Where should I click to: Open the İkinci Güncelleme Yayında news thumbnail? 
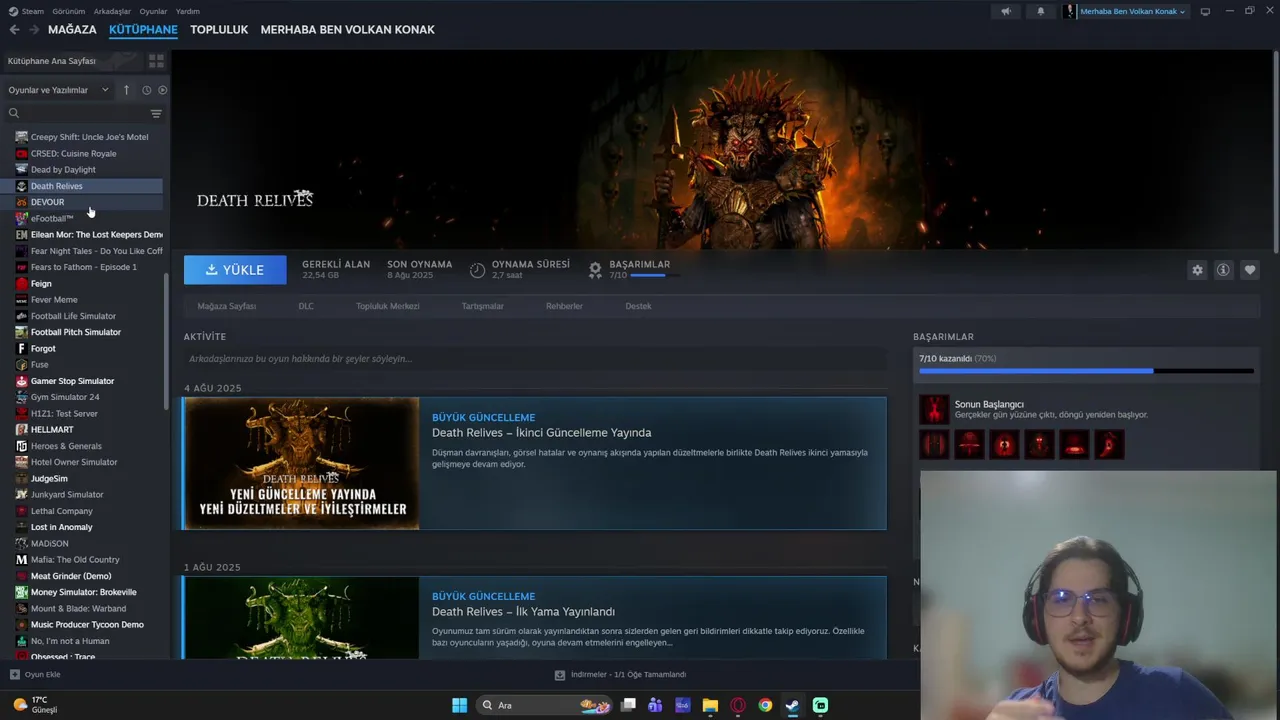301,463
